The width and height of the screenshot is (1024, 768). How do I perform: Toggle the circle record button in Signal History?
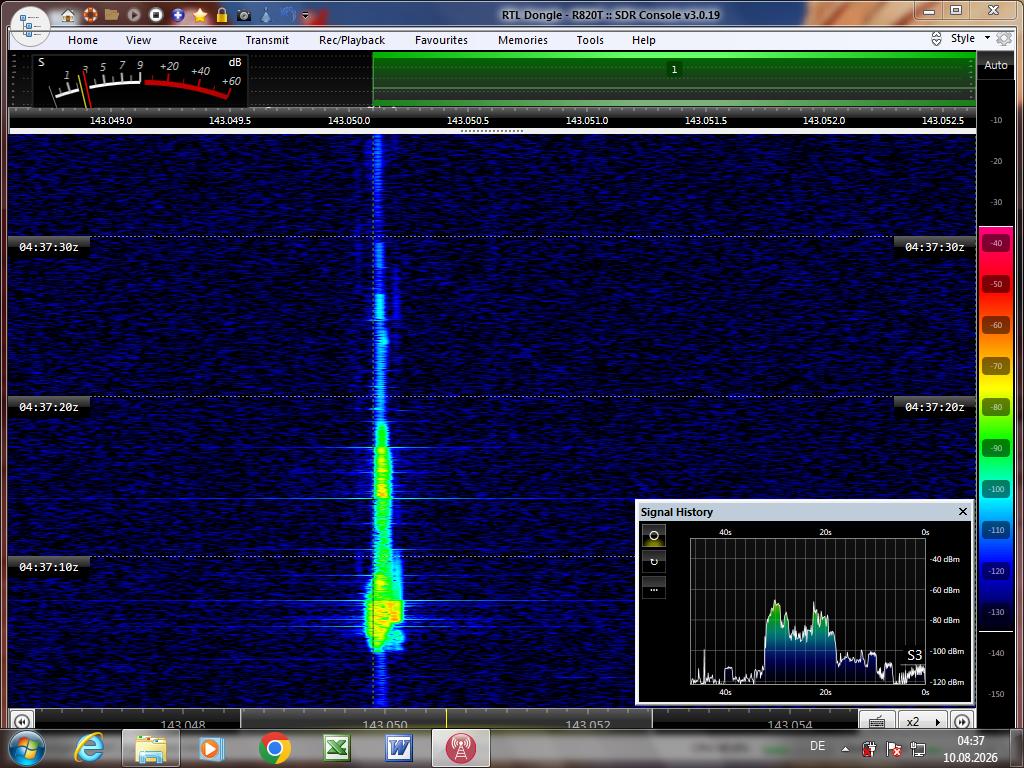[x=654, y=536]
